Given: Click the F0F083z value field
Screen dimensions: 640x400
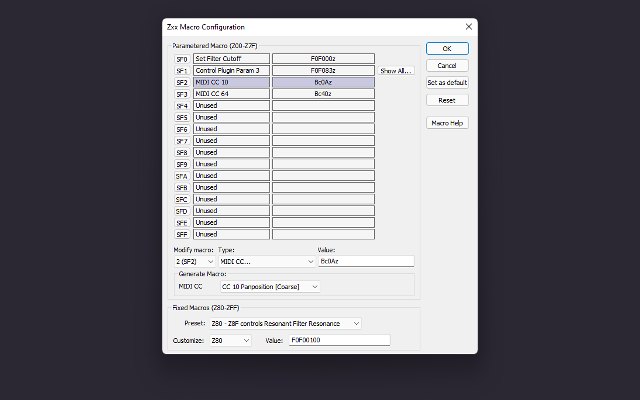Looking at the screenshot, I should [x=323, y=70].
